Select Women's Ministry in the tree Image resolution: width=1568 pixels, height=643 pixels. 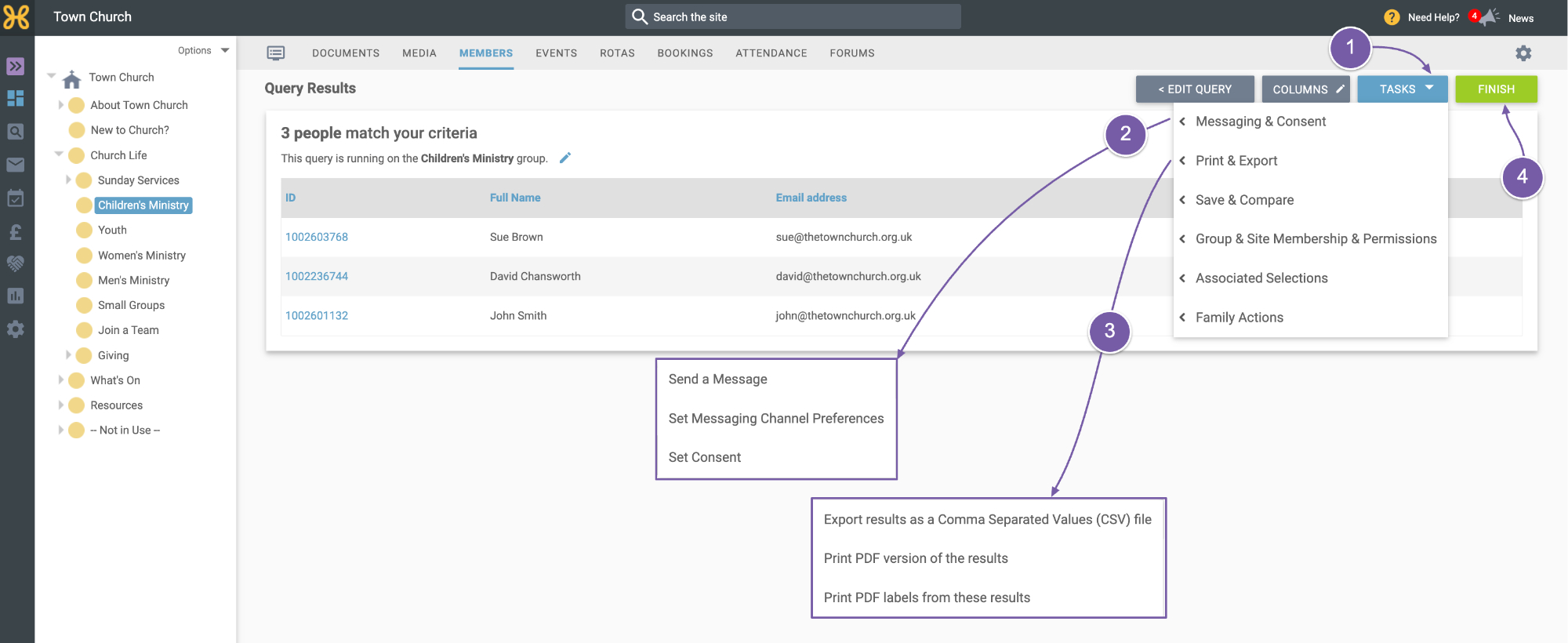(x=142, y=255)
